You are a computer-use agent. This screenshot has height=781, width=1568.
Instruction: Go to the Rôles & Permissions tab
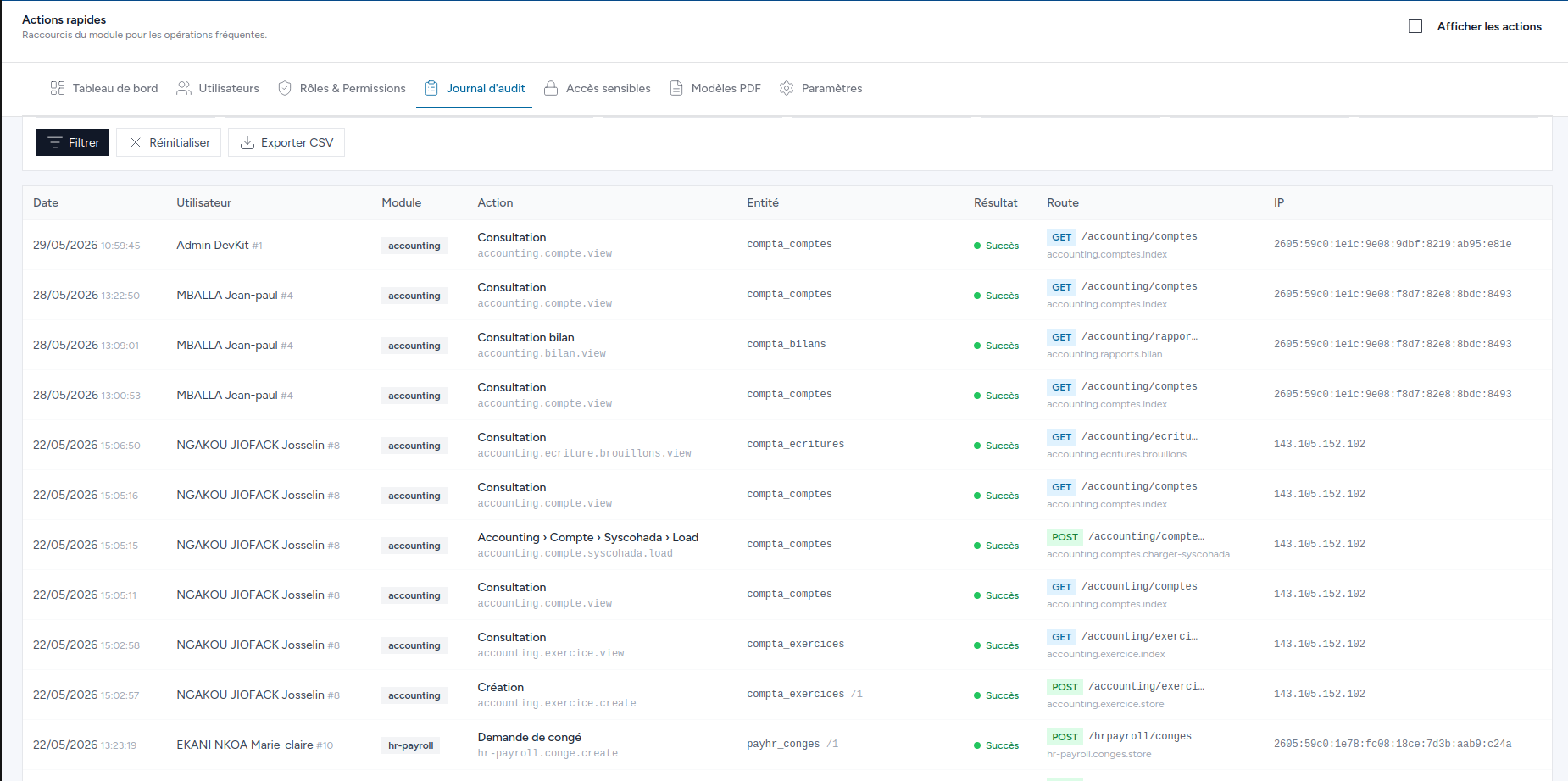click(x=342, y=88)
